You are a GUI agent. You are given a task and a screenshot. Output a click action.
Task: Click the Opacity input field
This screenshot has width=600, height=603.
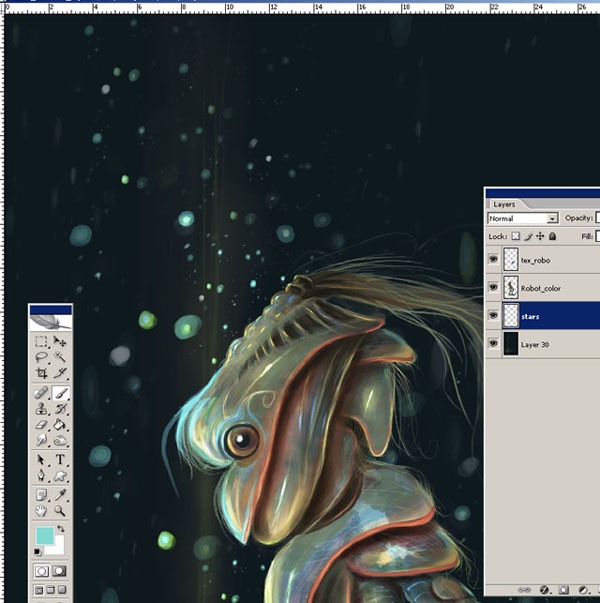597,218
